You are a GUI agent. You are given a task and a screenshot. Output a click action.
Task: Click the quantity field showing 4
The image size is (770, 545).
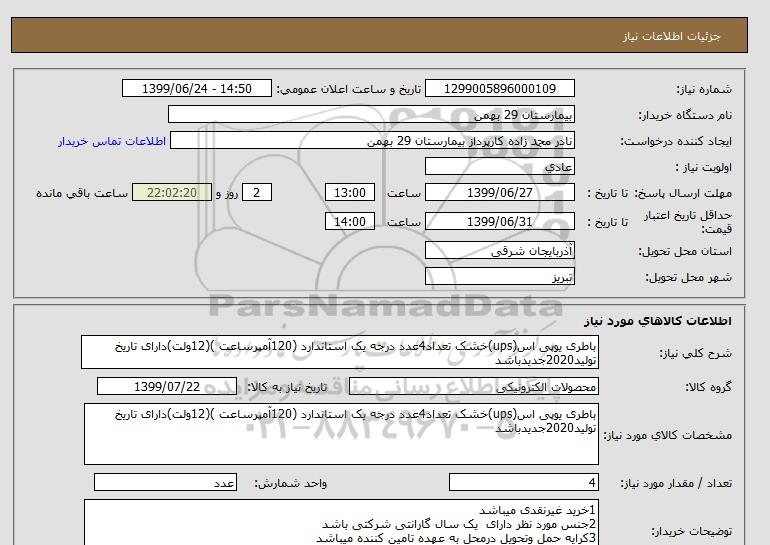point(524,482)
